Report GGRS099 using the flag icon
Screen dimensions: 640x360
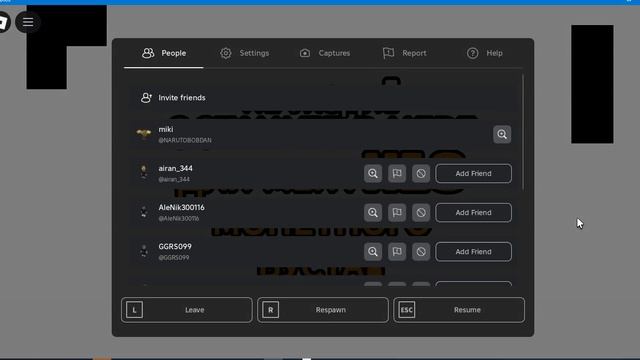397,252
